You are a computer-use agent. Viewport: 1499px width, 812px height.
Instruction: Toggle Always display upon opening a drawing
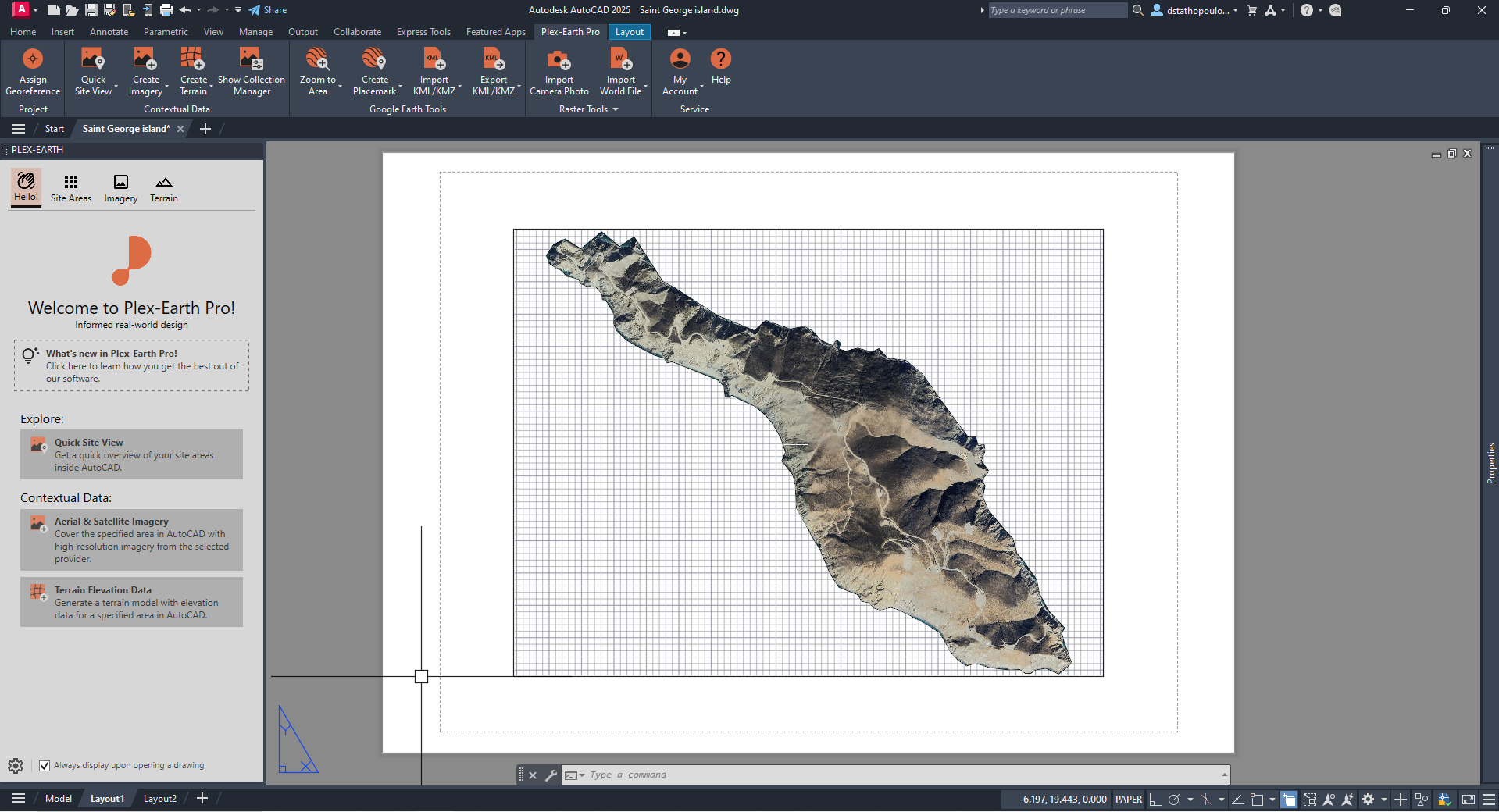point(45,766)
